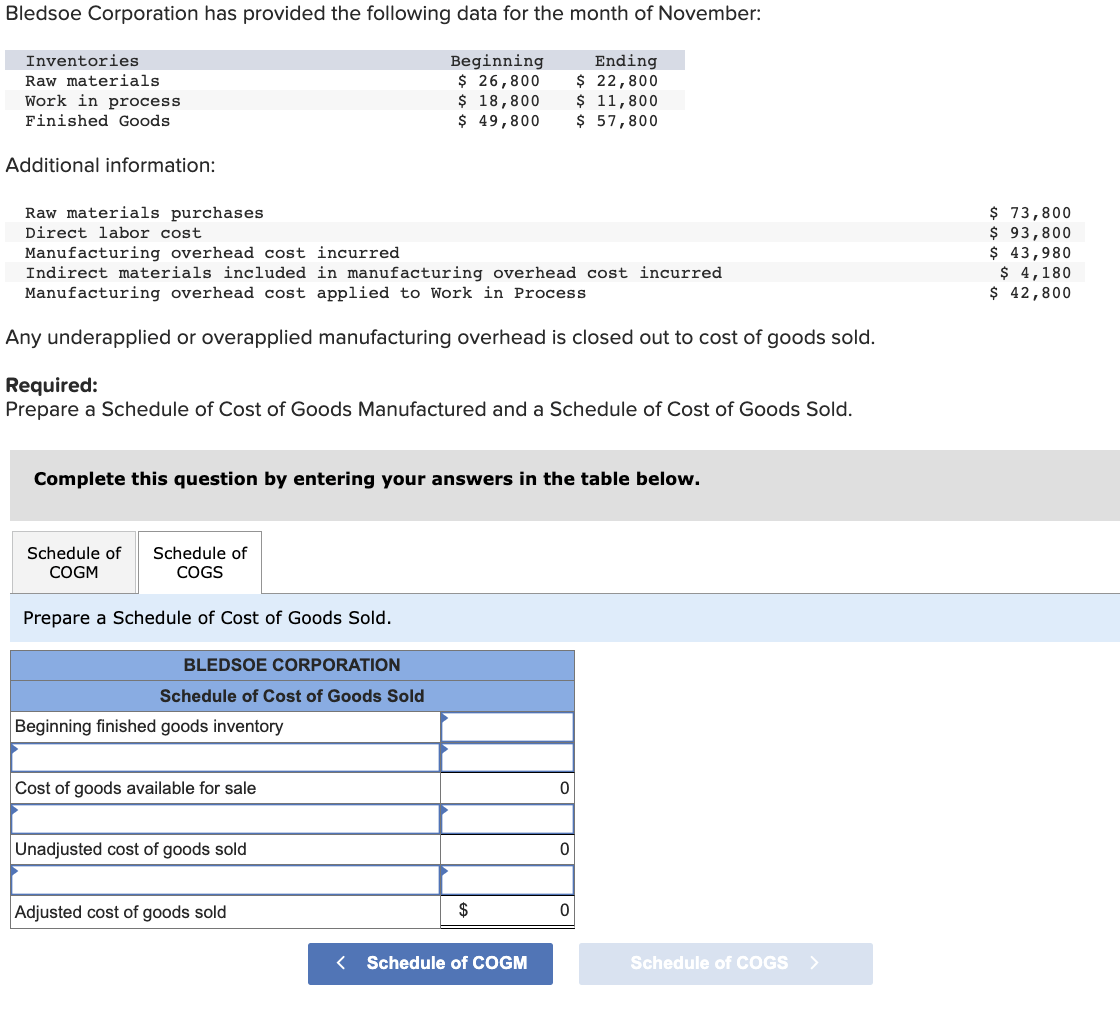The height and width of the screenshot is (1020, 1120).
Task: Select the Schedule of COGS tab
Action: click(x=199, y=562)
